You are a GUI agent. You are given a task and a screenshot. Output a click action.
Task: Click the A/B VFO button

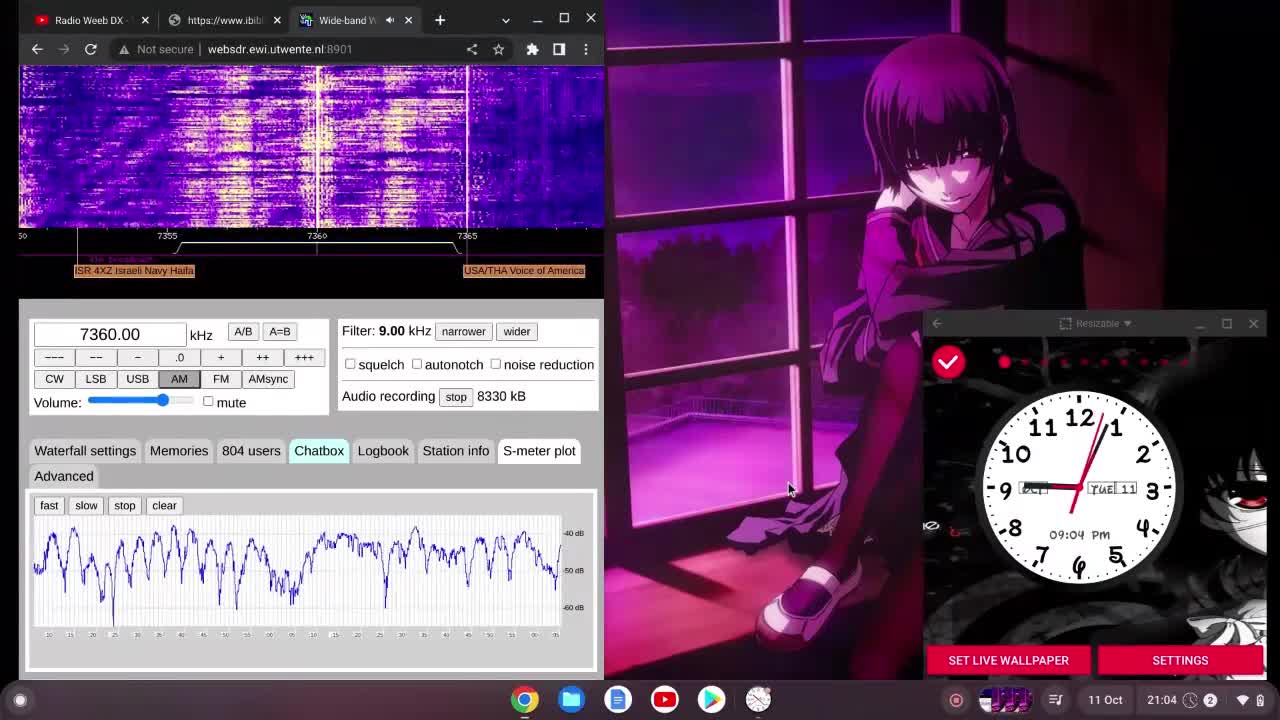243,332
